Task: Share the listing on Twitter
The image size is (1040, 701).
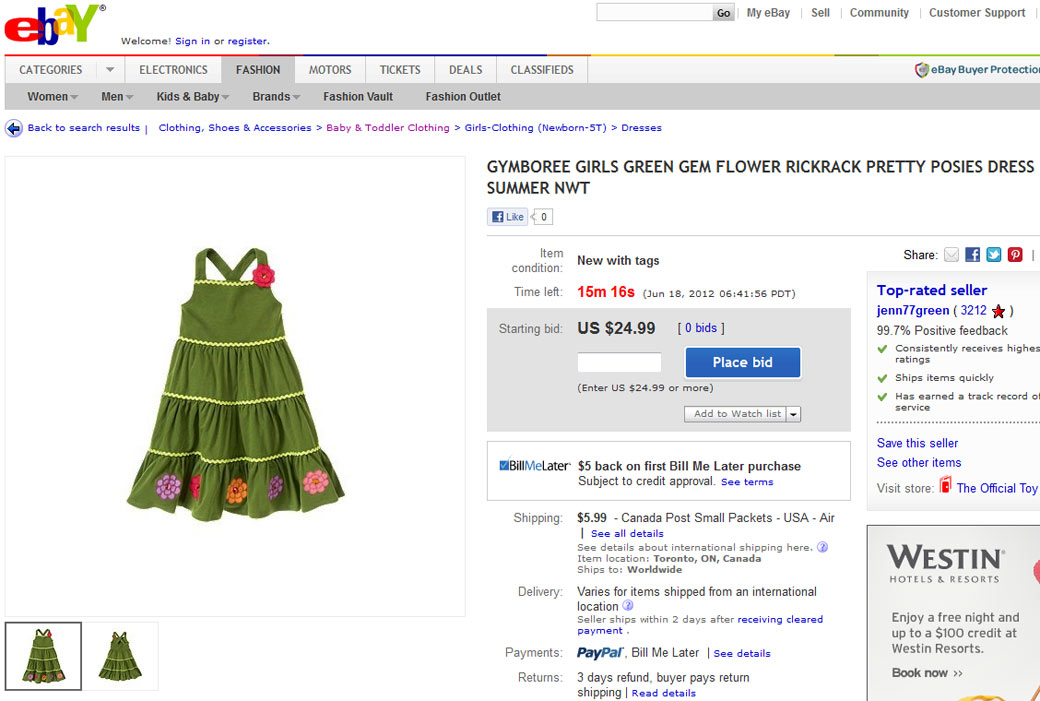Action: pyautogui.click(x=993, y=255)
